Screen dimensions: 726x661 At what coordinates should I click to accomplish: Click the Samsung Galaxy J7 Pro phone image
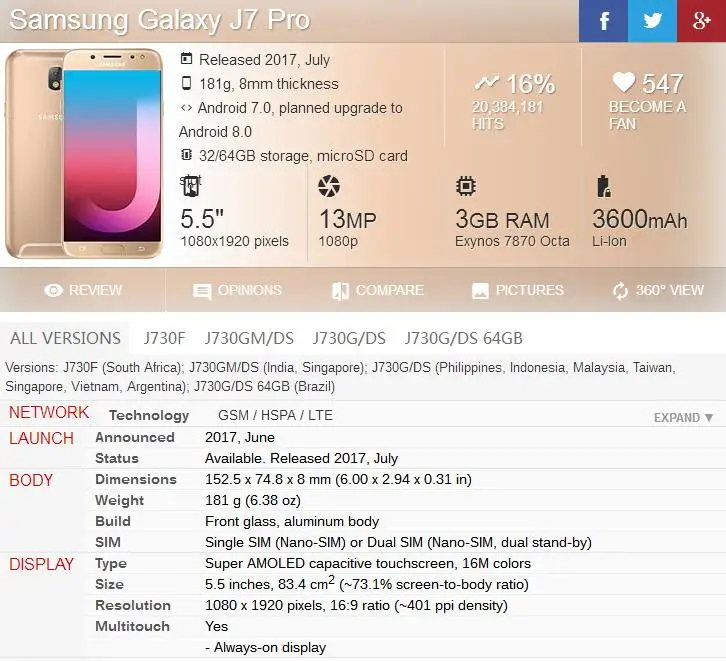coord(84,154)
